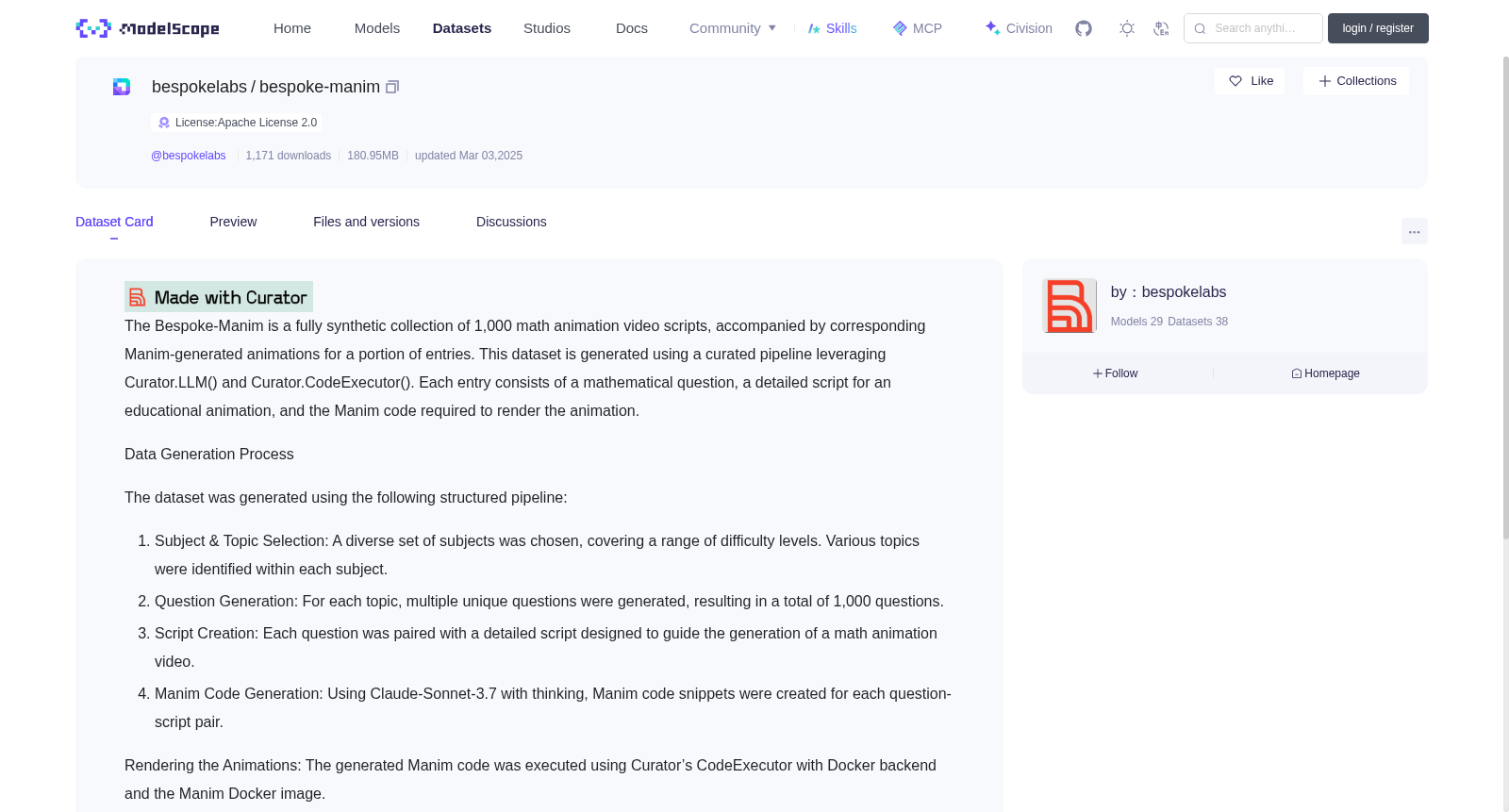The height and width of the screenshot is (812, 1509).
Task: Click the ModelScope logo
Action: tap(147, 28)
